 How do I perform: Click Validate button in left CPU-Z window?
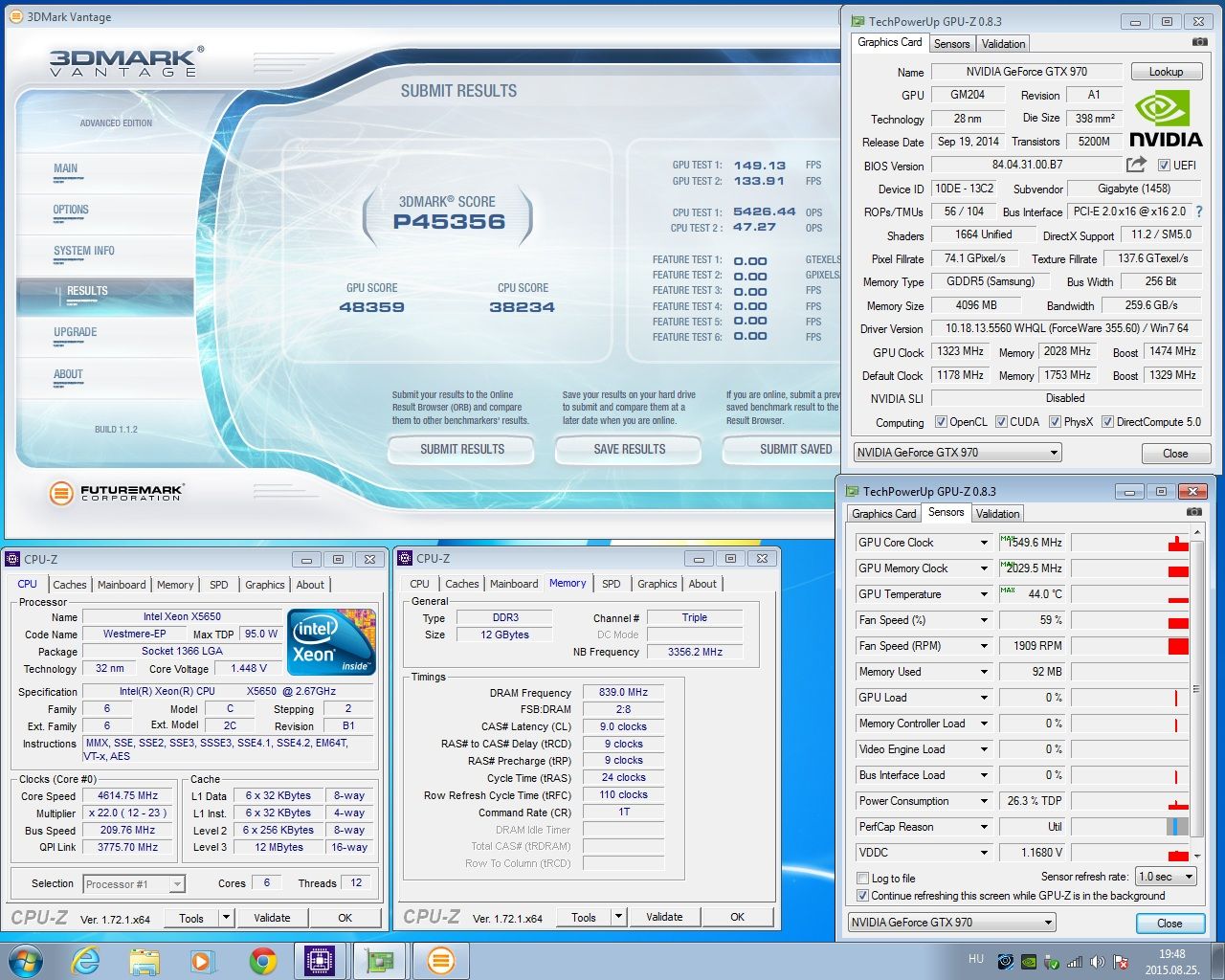272,917
